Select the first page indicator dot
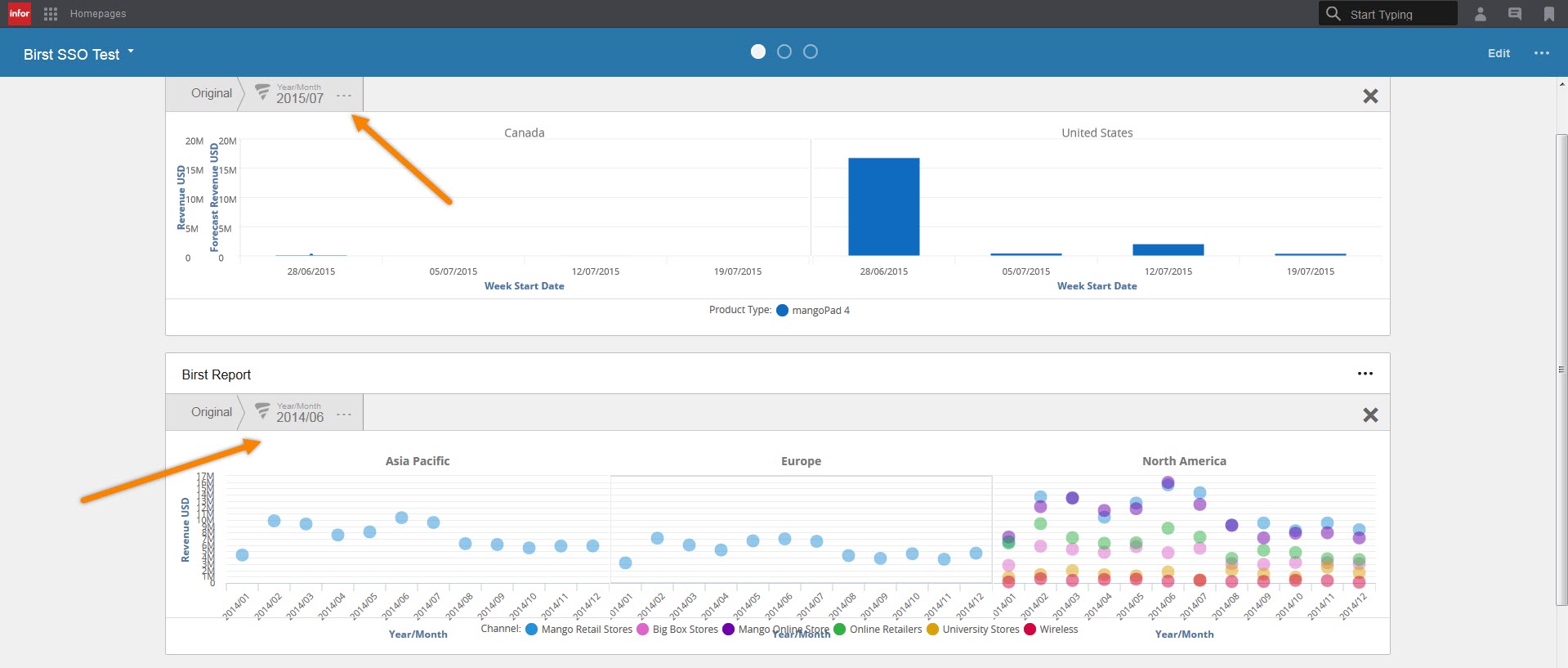The image size is (1568, 668). coord(758,52)
